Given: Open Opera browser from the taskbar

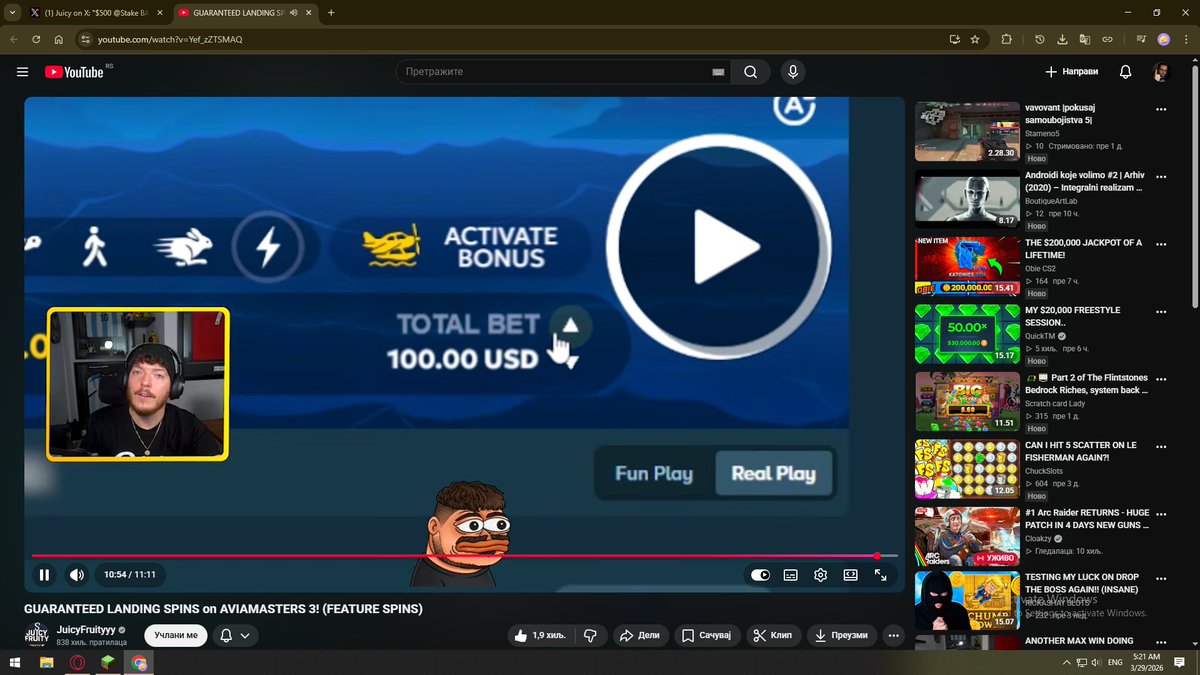Looking at the screenshot, I should tap(77, 662).
